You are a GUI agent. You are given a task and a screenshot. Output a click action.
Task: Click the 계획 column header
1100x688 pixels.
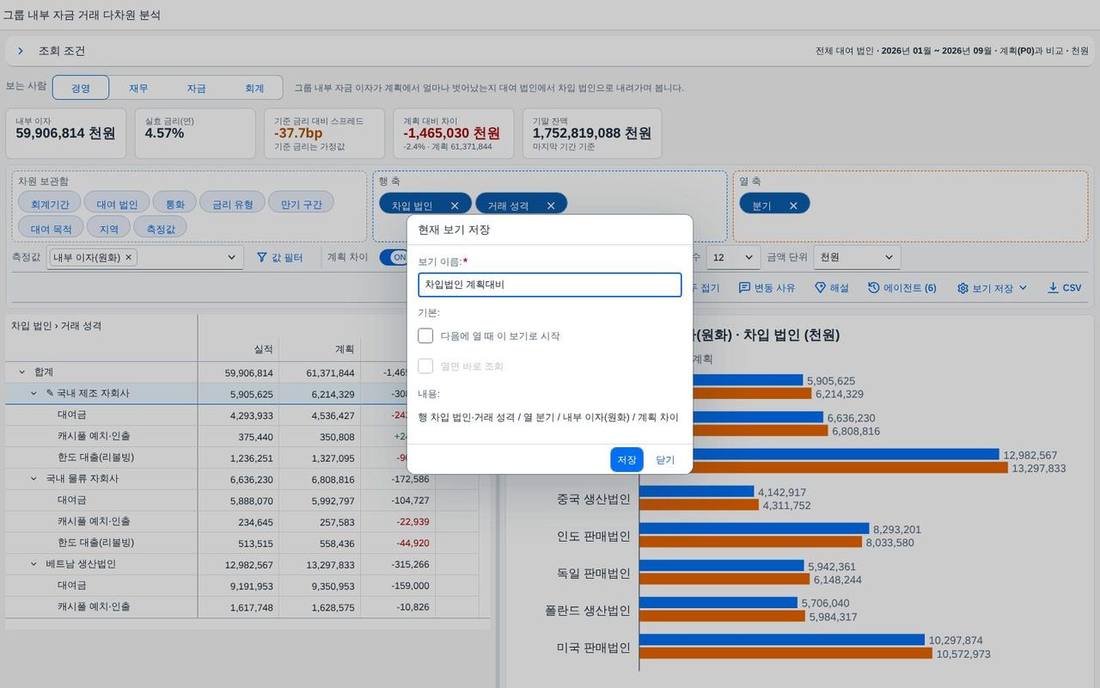click(344, 349)
